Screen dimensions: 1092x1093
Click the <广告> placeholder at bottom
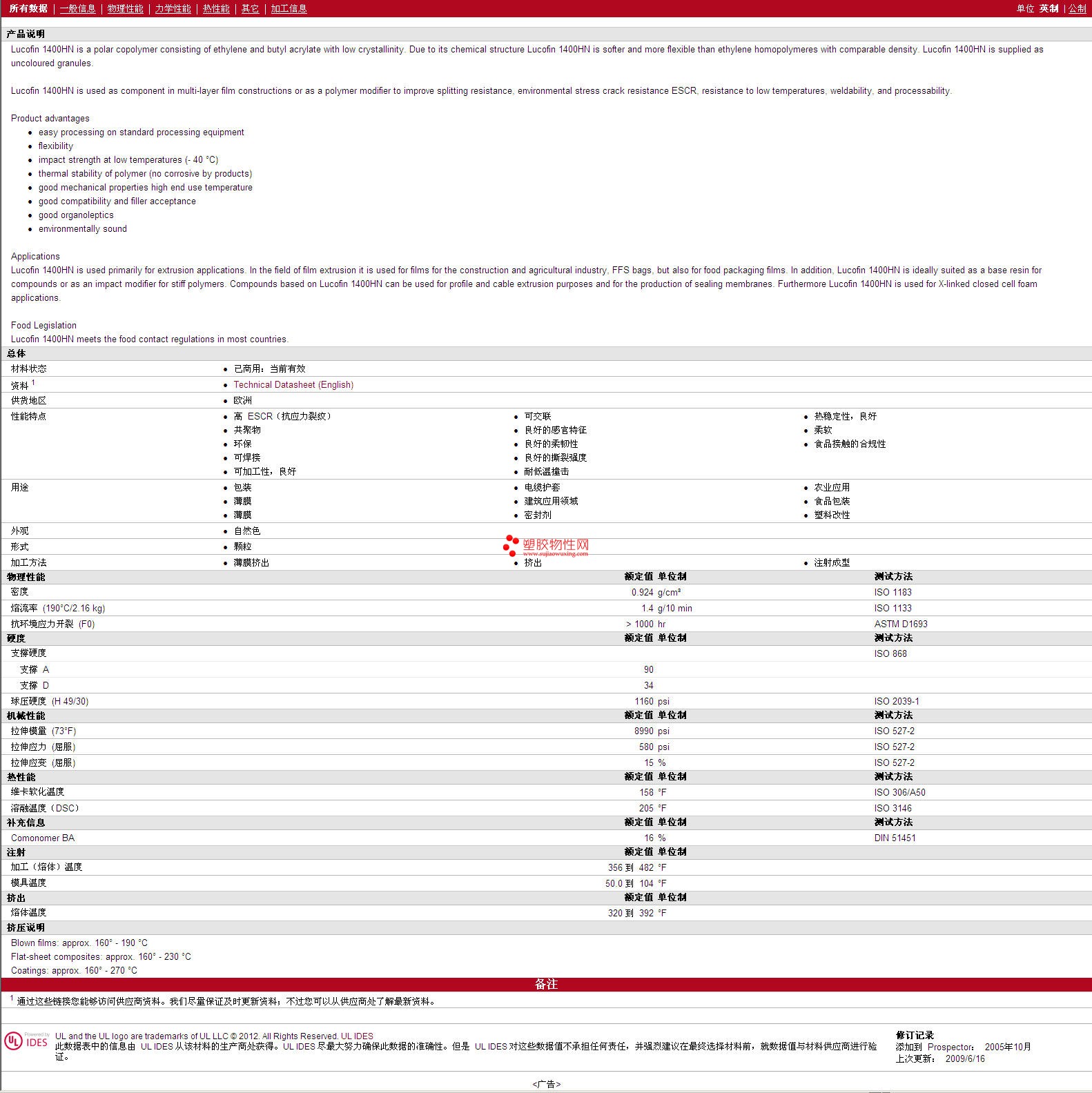tap(546, 1084)
